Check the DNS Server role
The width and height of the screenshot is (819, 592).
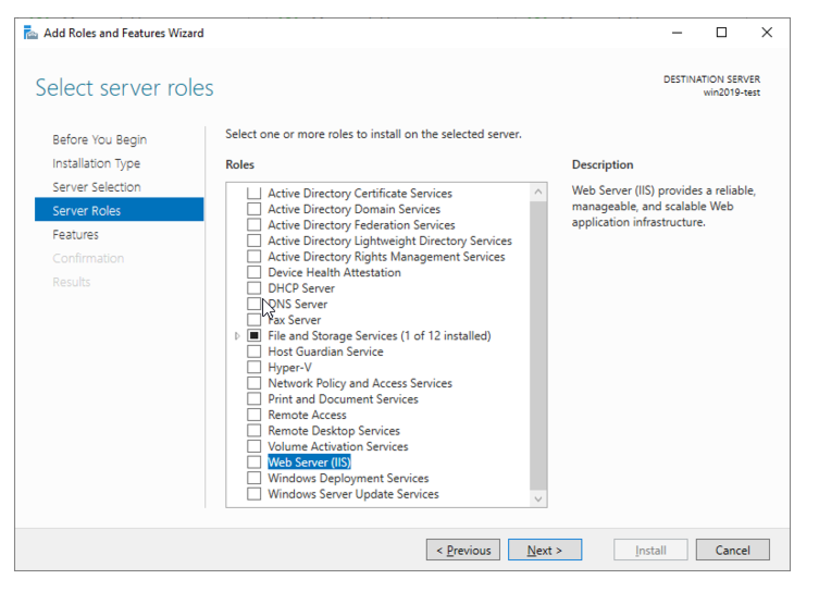254,304
